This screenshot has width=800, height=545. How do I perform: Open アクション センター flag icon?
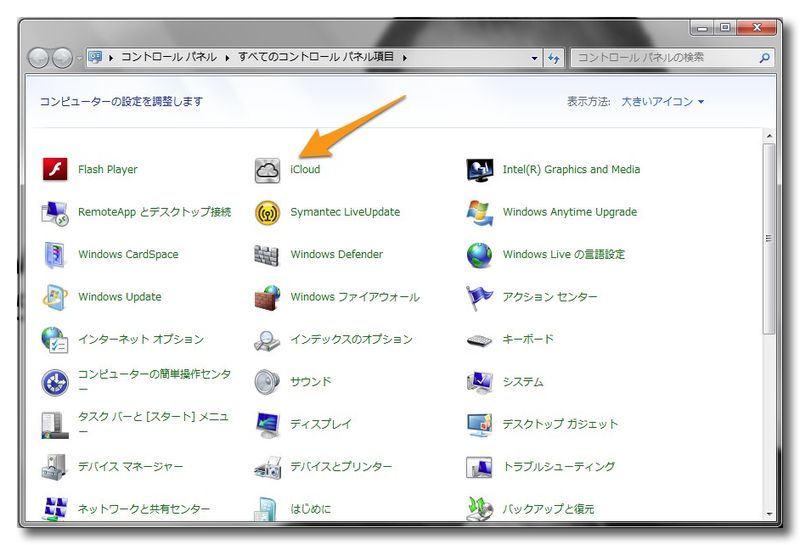pyautogui.click(x=480, y=298)
